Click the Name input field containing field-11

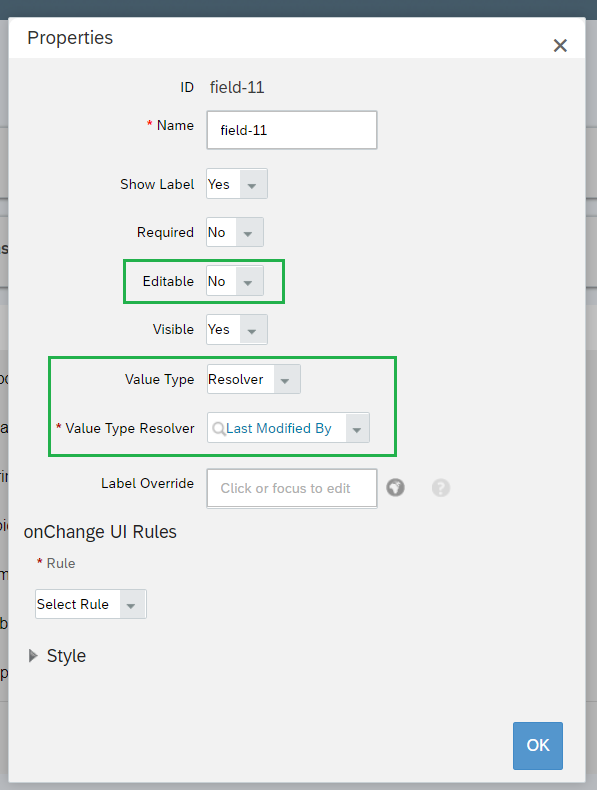coord(292,130)
